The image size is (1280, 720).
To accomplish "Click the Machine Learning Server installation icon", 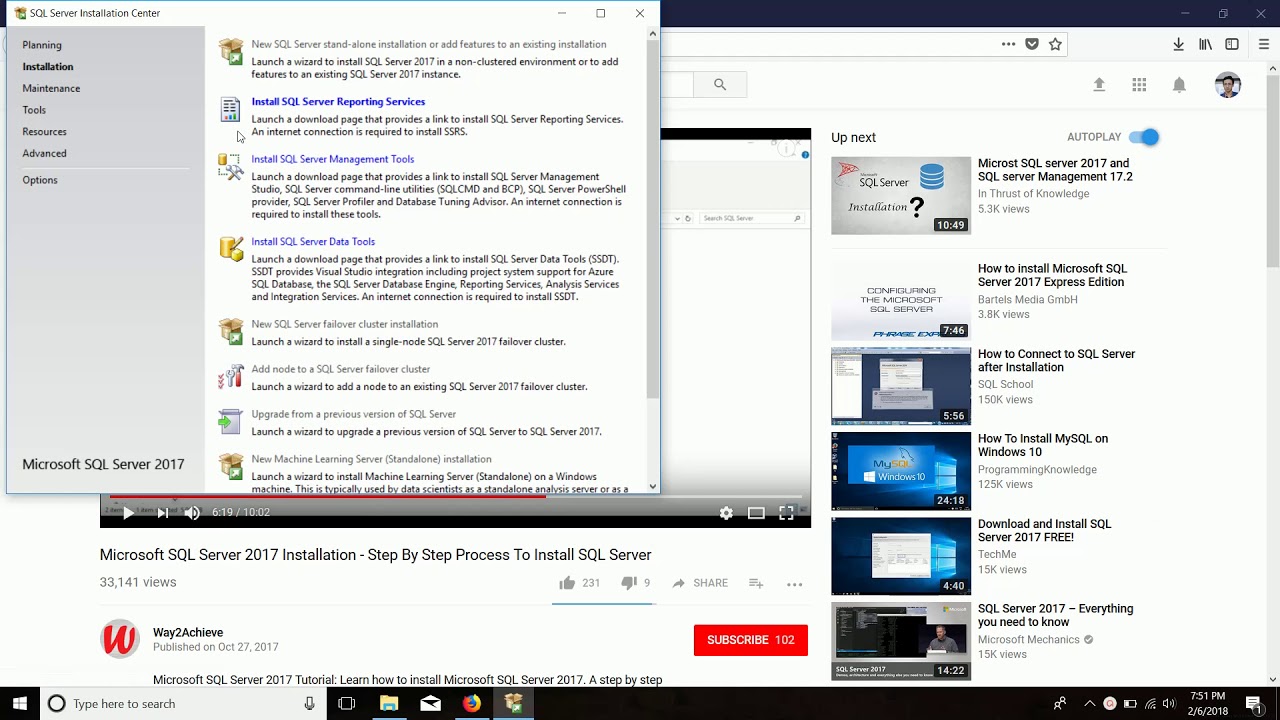I will (231, 467).
